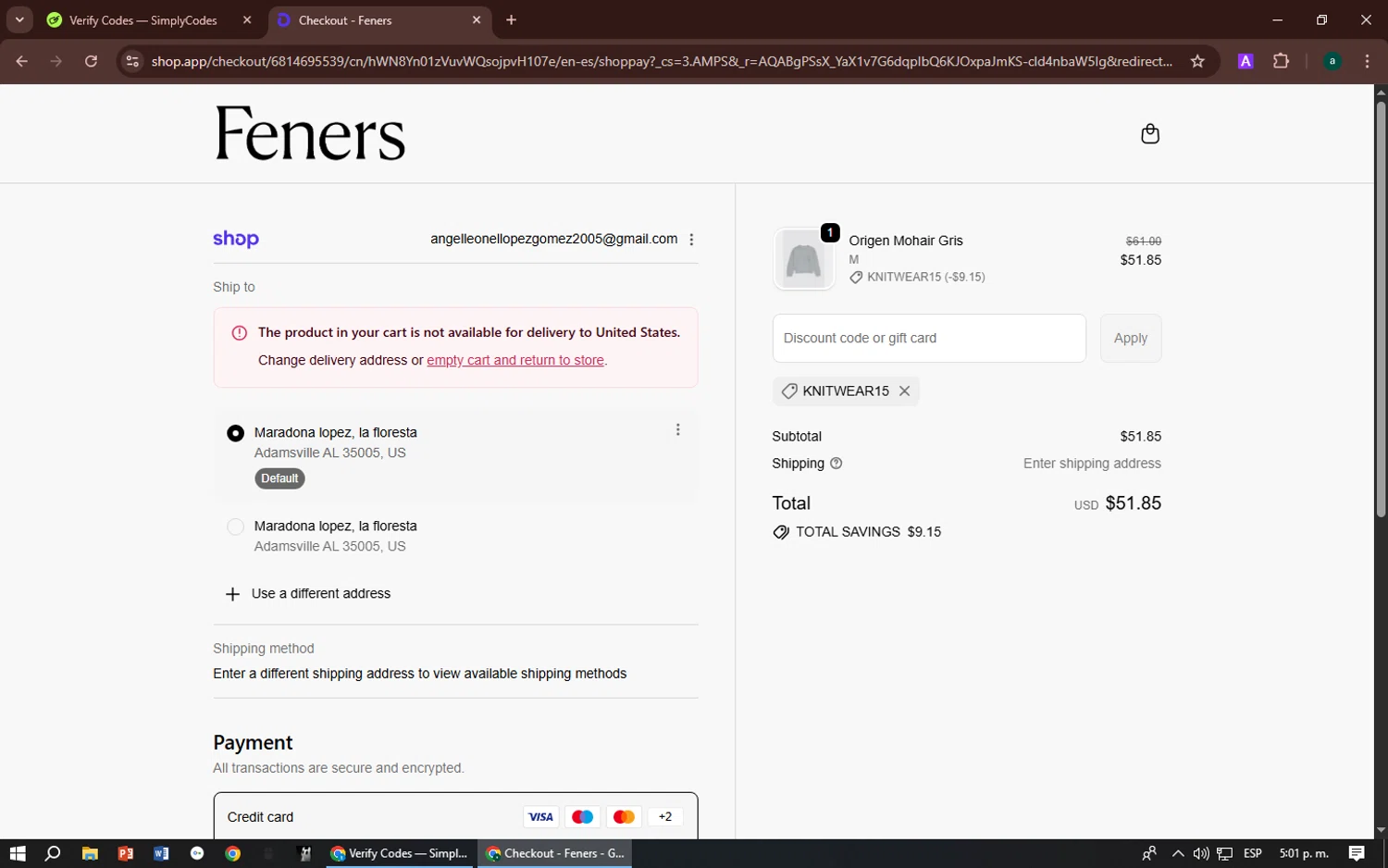Open the account options menu beside the email

pos(691,239)
